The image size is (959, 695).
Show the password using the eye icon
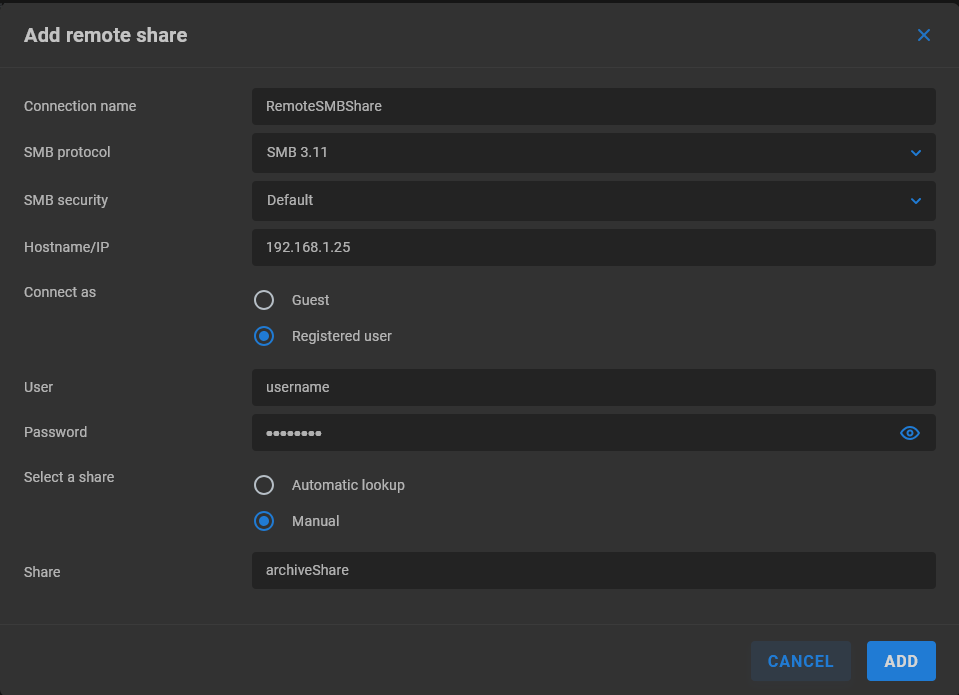click(909, 433)
